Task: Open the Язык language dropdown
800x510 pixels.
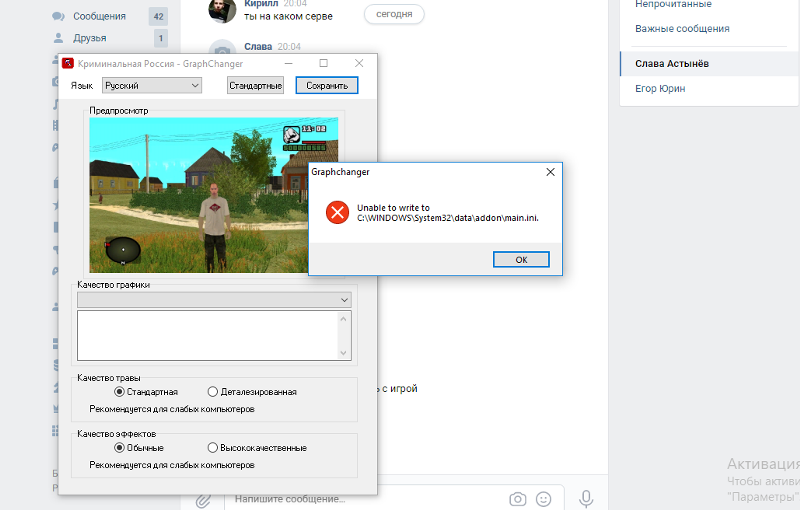Action: [x=152, y=86]
